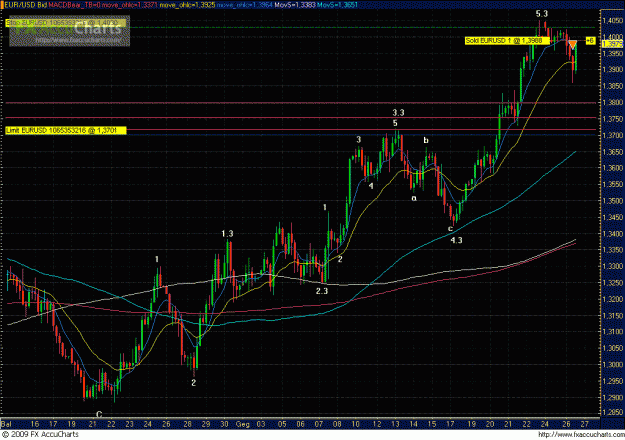Select the wave label b

[x=426, y=140]
